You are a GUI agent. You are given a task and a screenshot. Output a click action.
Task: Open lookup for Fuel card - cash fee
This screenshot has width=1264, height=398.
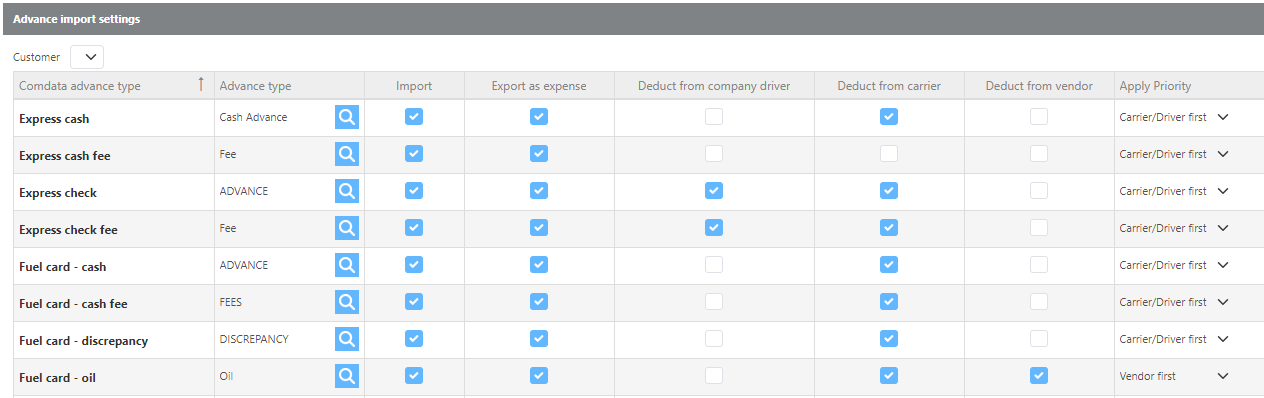tap(347, 302)
